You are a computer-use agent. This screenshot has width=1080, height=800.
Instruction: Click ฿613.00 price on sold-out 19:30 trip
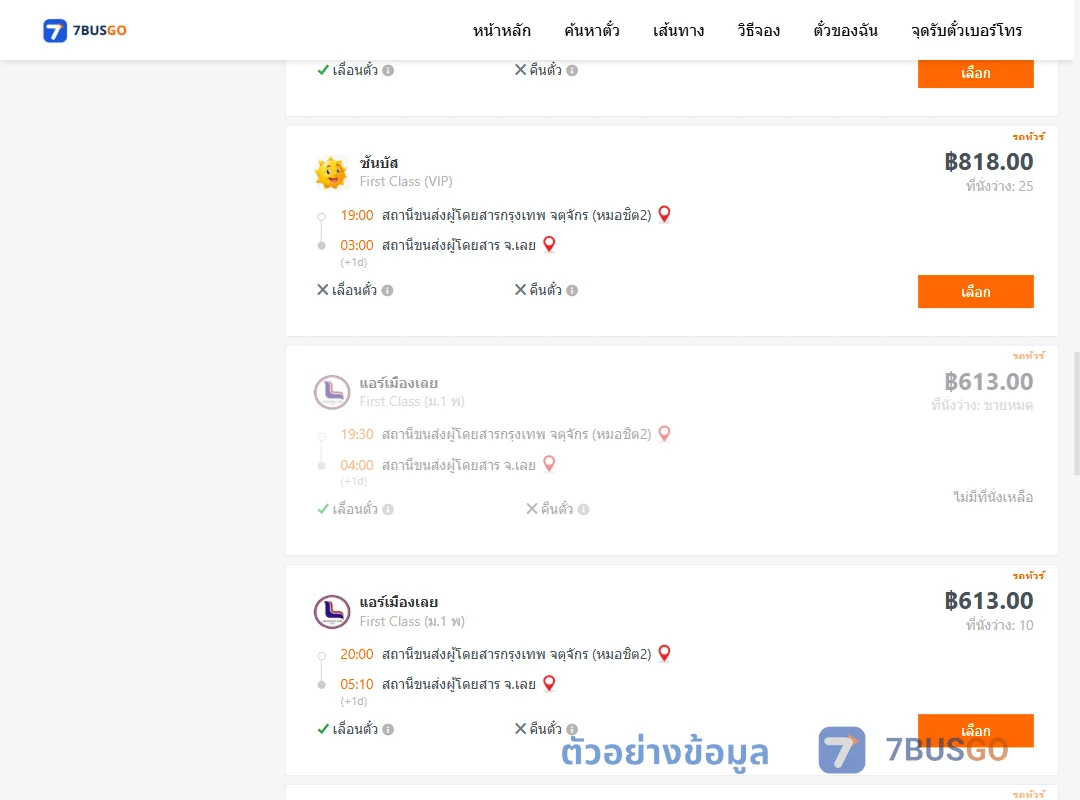click(988, 381)
